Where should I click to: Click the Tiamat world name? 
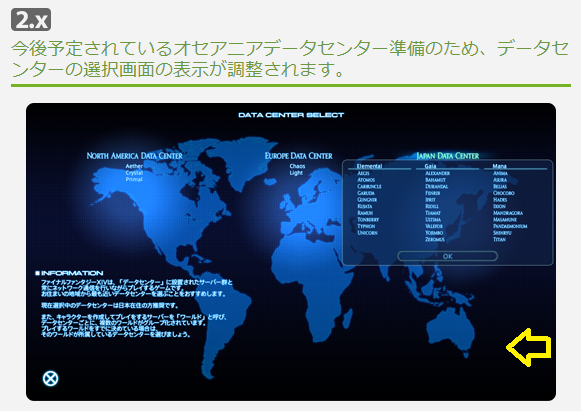433,213
